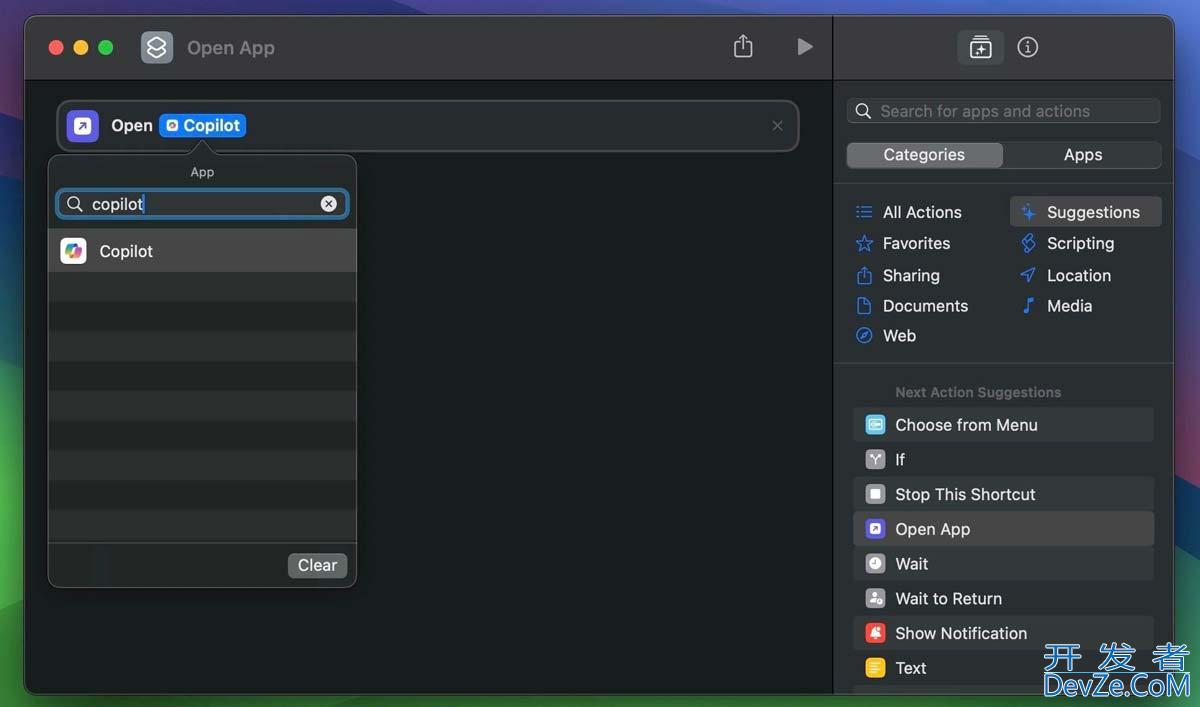
Task: Click the Share shortcut icon in title bar
Action: (x=743, y=46)
